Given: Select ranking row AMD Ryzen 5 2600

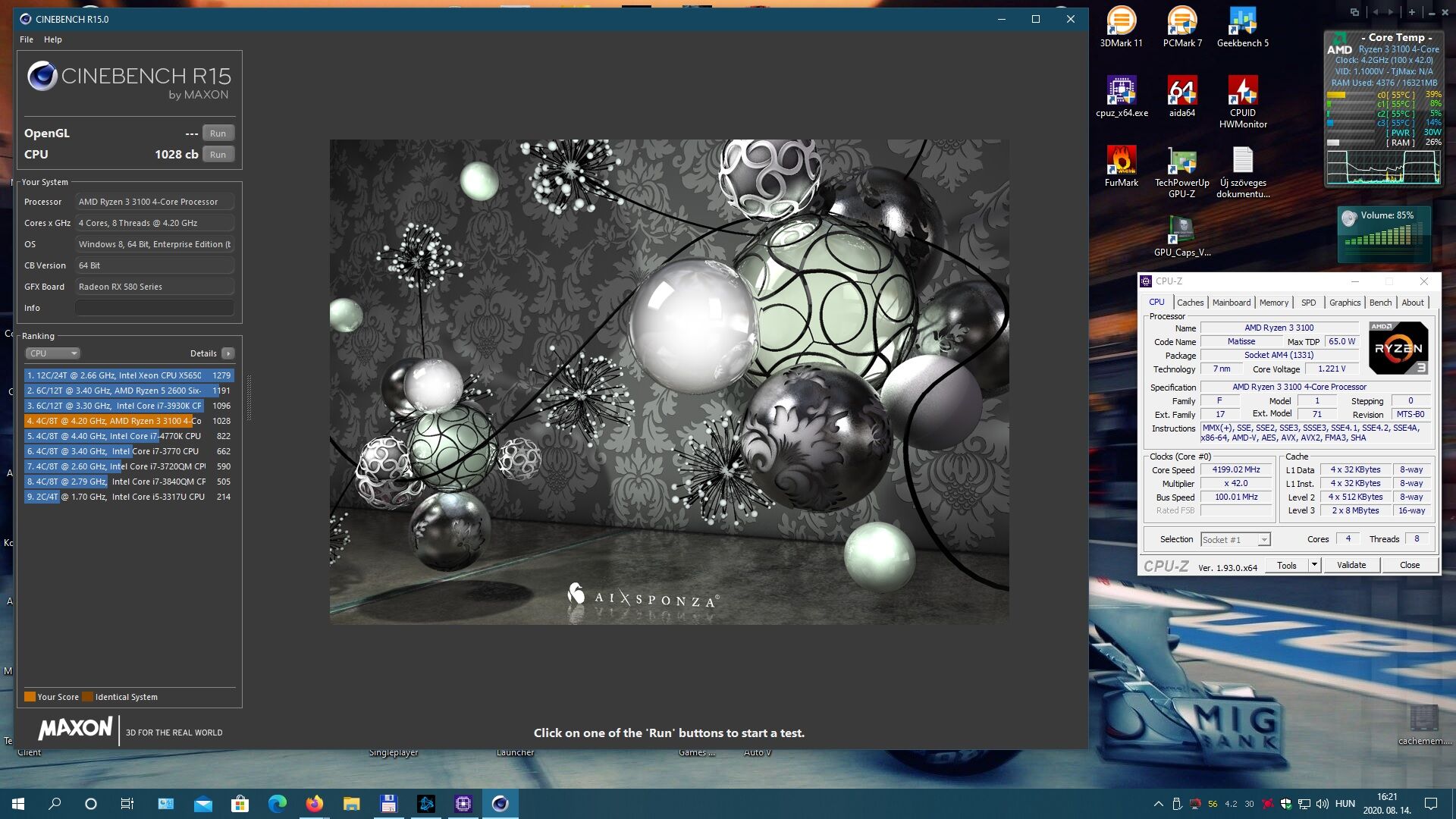Looking at the screenshot, I should pyautogui.click(x=129, y=391).
